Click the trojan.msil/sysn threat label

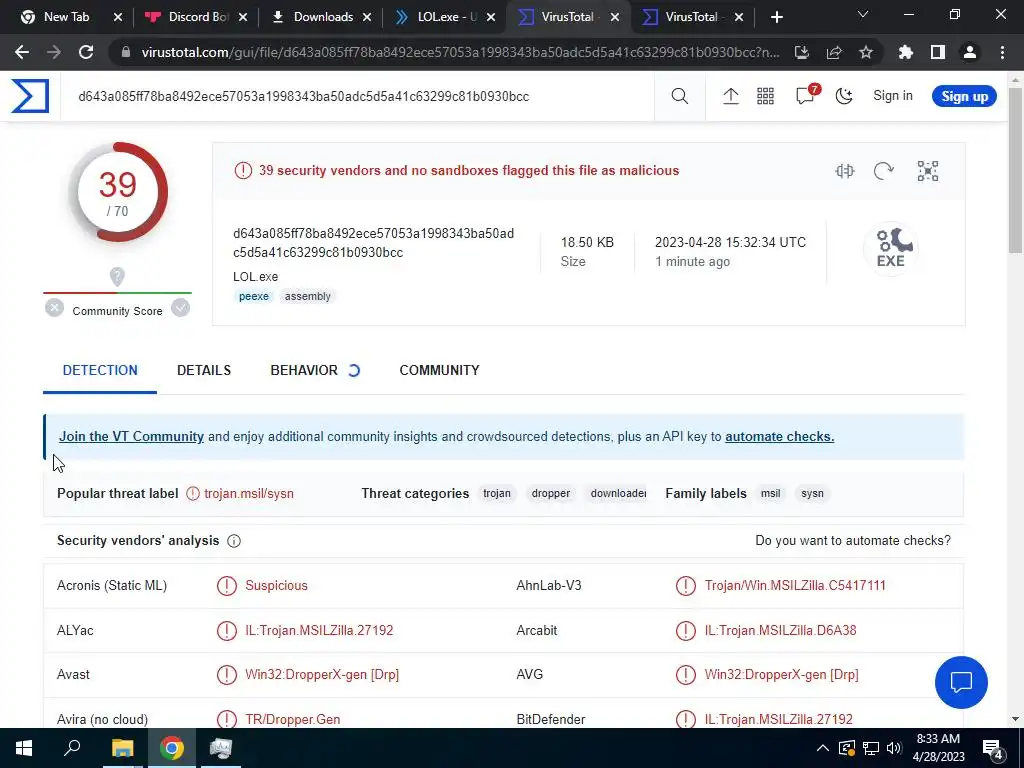click(249, 494)
